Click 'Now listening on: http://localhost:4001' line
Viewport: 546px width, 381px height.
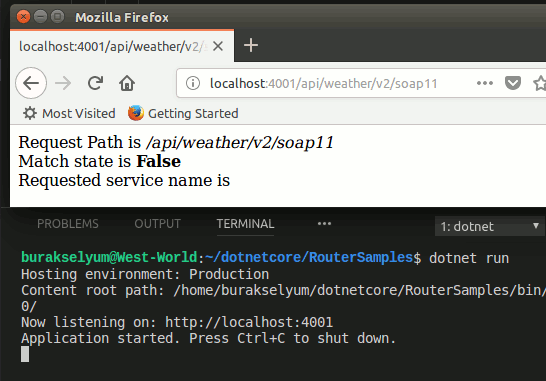177,322
